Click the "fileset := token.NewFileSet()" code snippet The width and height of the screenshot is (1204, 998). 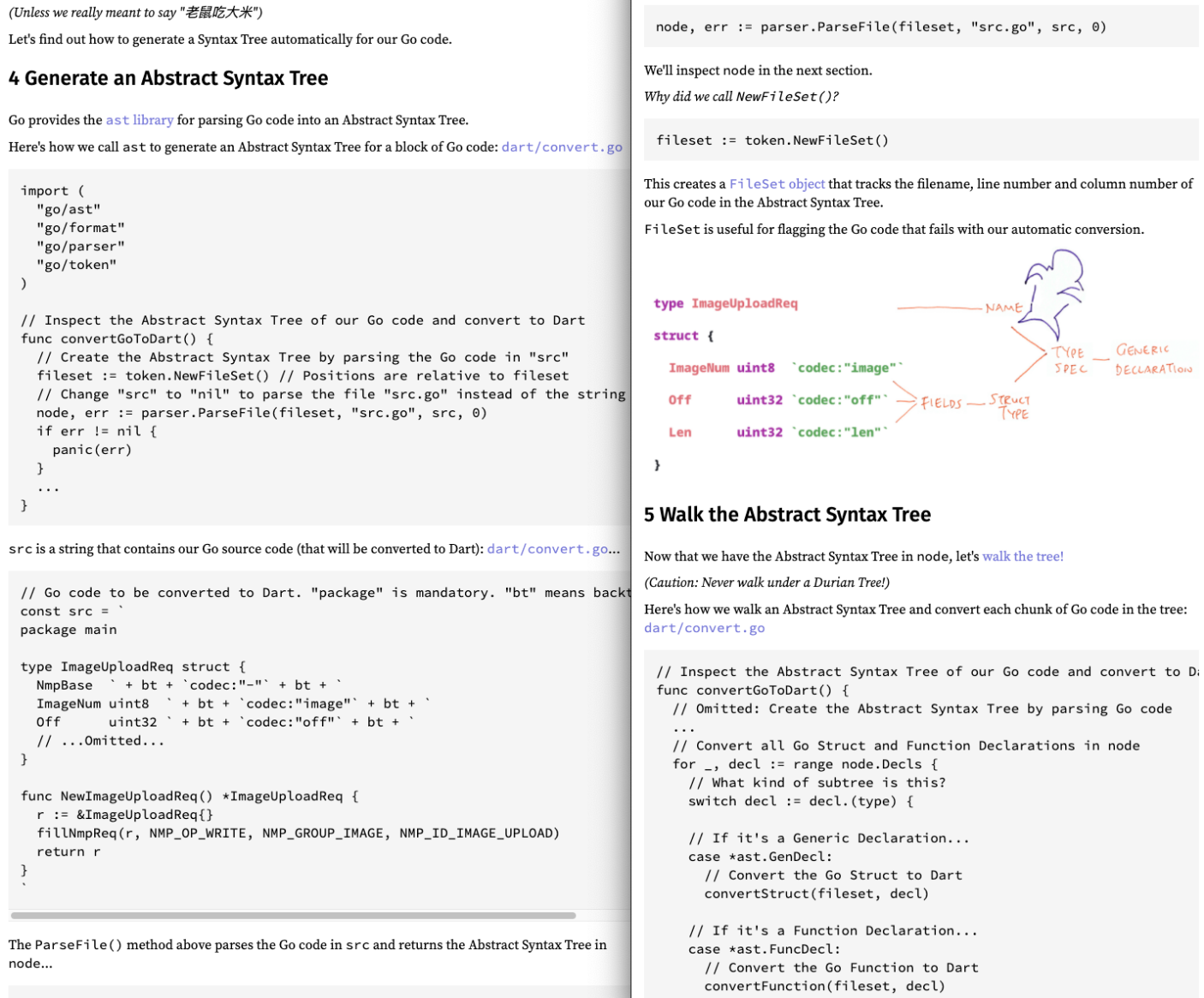pyautogui.click(x=772, y=140)
